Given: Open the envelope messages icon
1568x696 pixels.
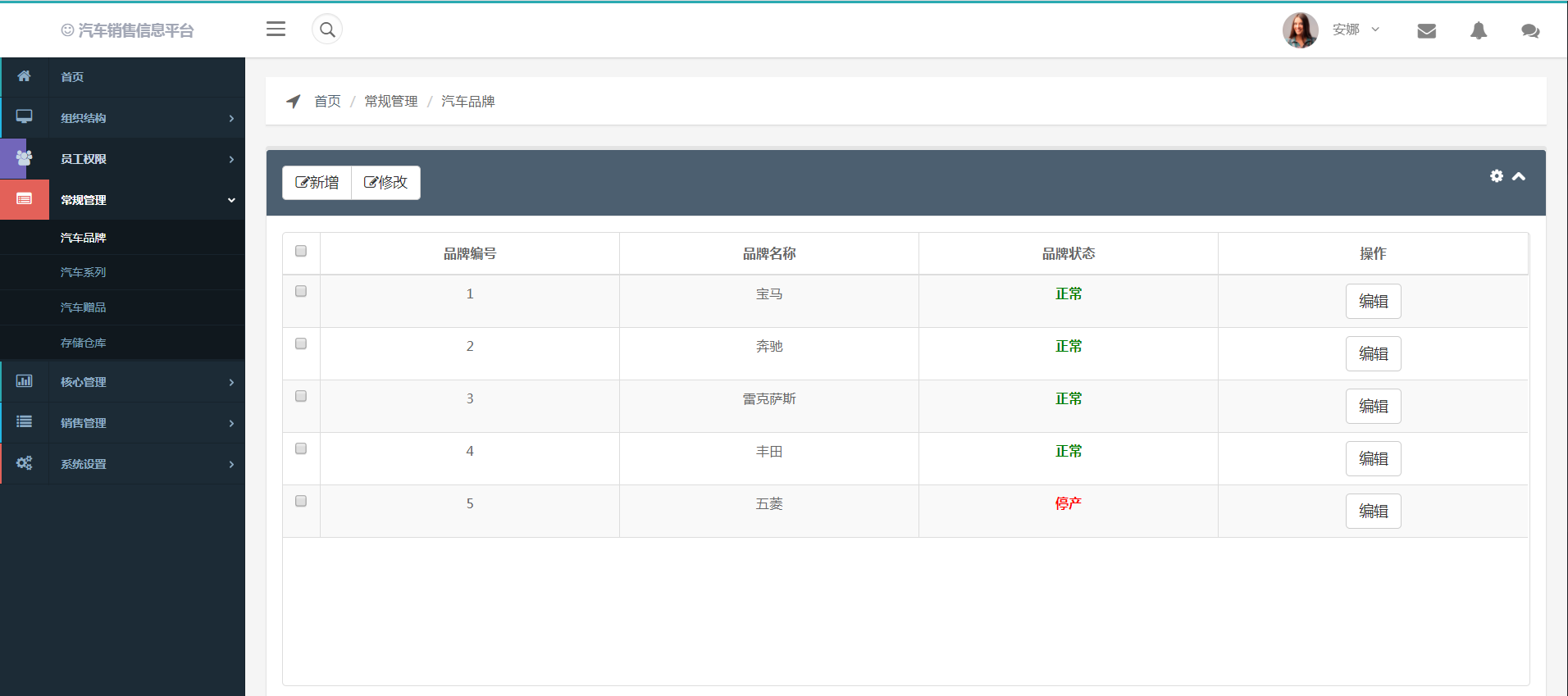Looking at the screenshot, I should pyautogui.click(x=1426, y=31).
